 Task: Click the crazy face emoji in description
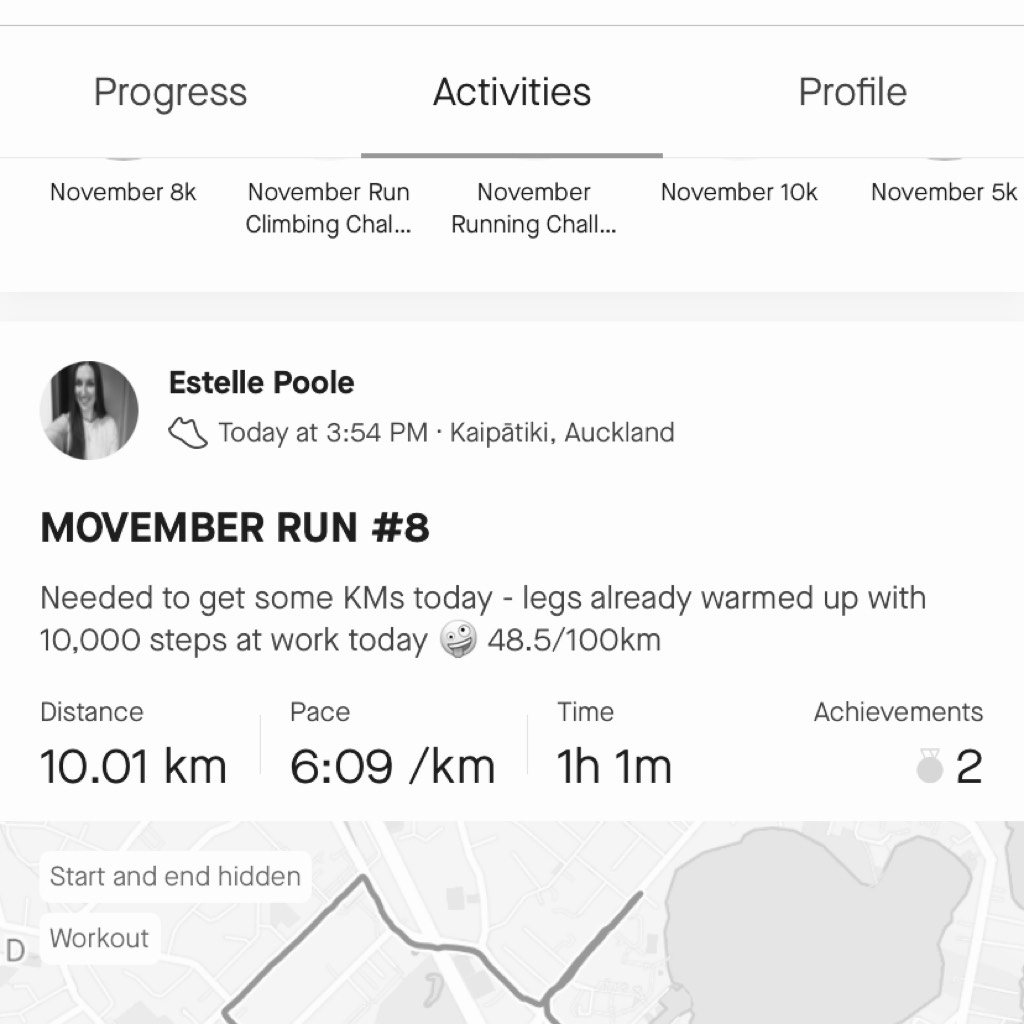[x=458, y=639]
